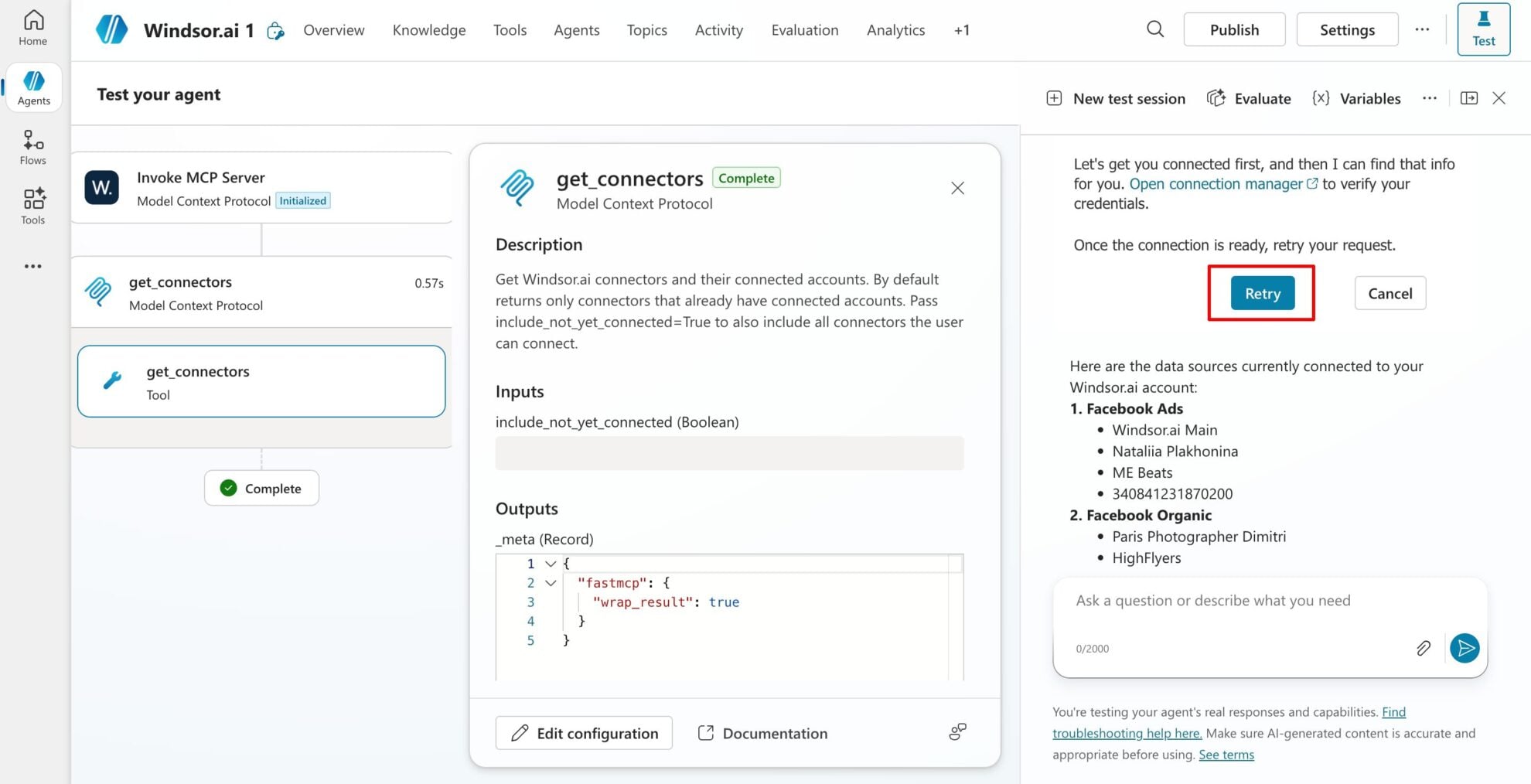Click the ME Beats account entry

pyautogui.click(x=1142, y=472)
